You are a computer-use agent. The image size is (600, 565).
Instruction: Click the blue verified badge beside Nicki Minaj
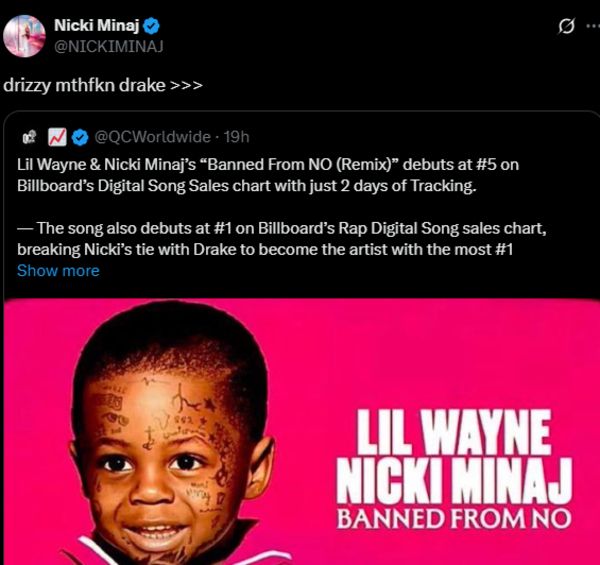(x=151, y=26)
